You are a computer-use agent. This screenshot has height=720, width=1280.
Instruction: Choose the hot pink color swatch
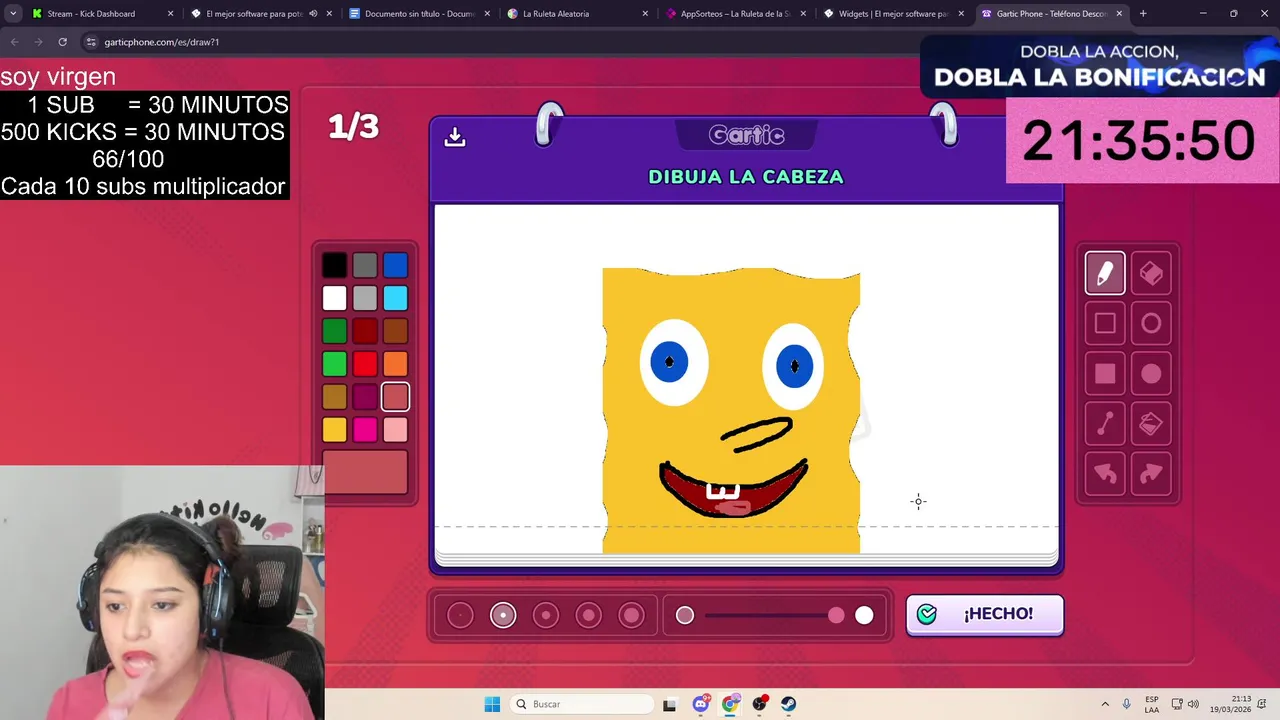click(365, 430)
